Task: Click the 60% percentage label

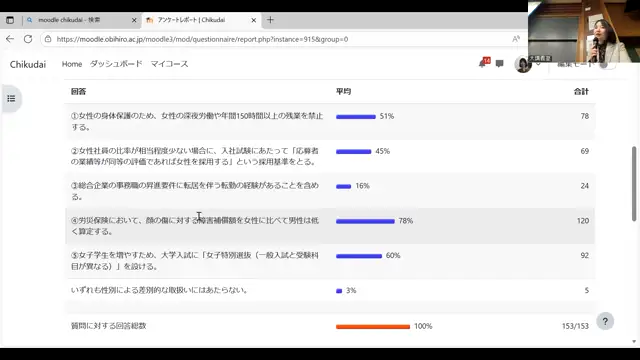Action: pyautogui.click(x=393, y=256)
